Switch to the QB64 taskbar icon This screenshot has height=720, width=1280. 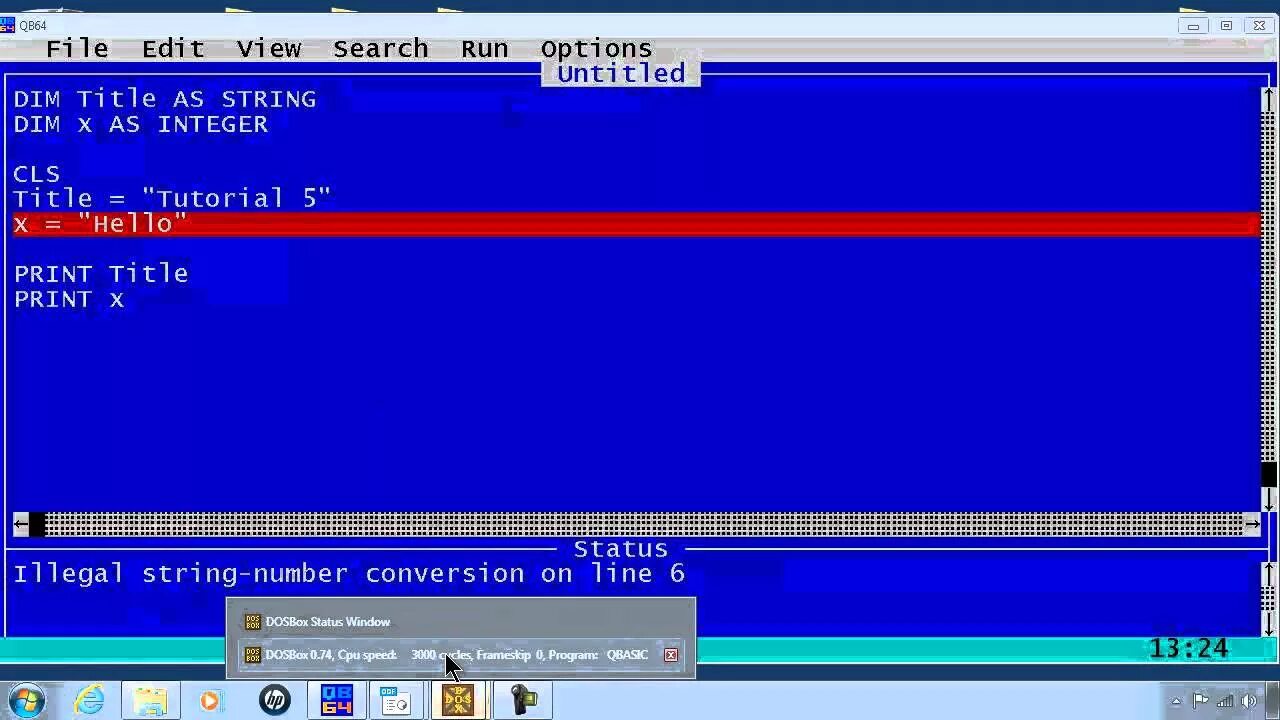(x=336, y=700)
